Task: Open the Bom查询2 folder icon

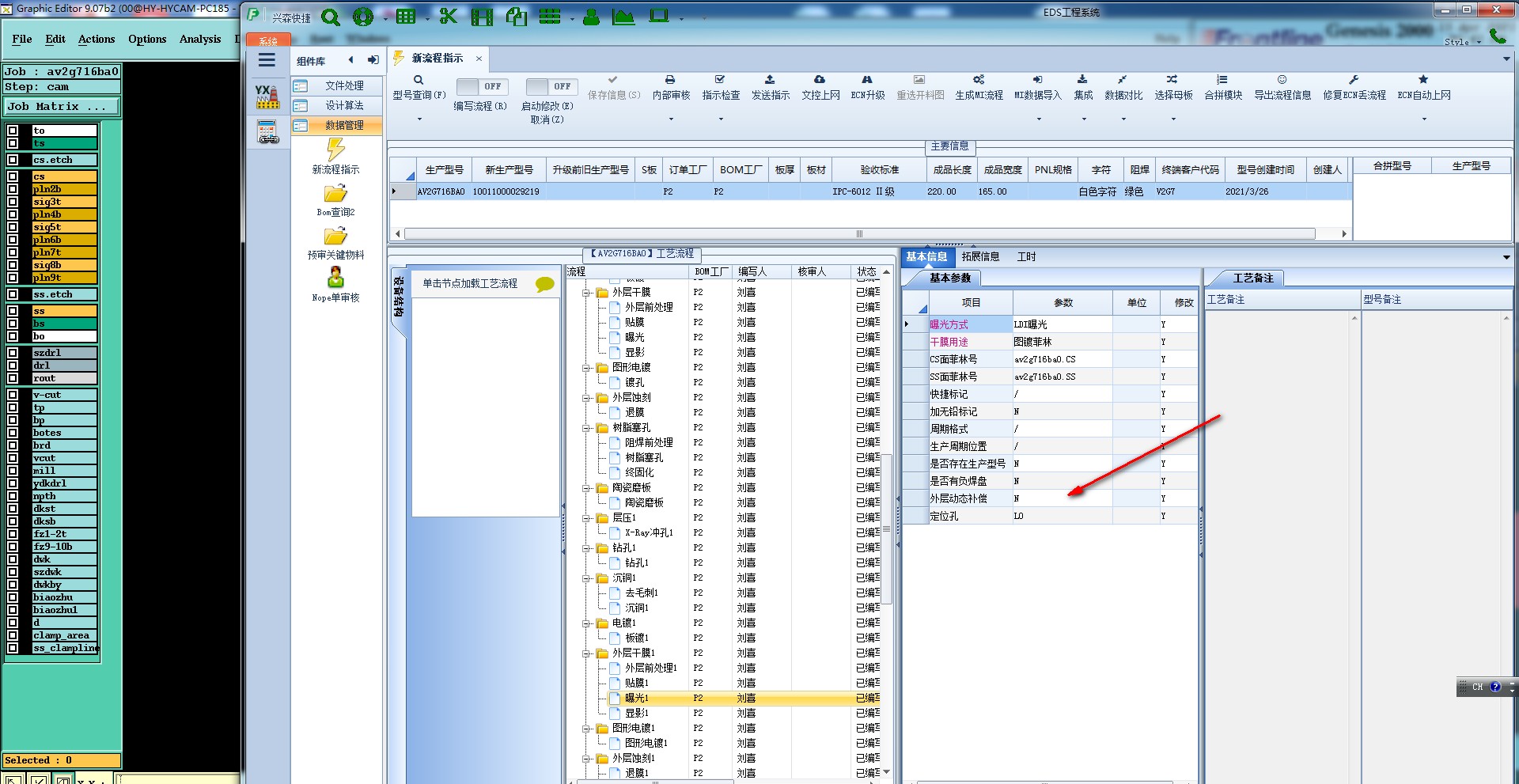Action: 335,193
